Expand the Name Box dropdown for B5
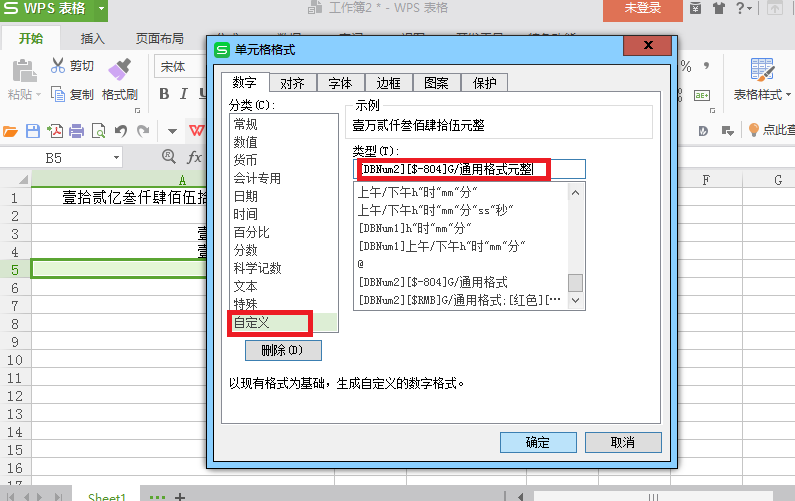 coord(115,158)
